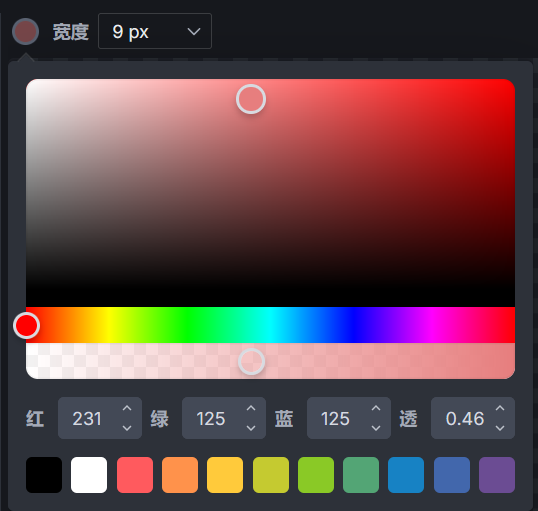The width and height of the screenshot is (538, 511).
Task: Open the stroke color circle button
Action: coord(25,32)
